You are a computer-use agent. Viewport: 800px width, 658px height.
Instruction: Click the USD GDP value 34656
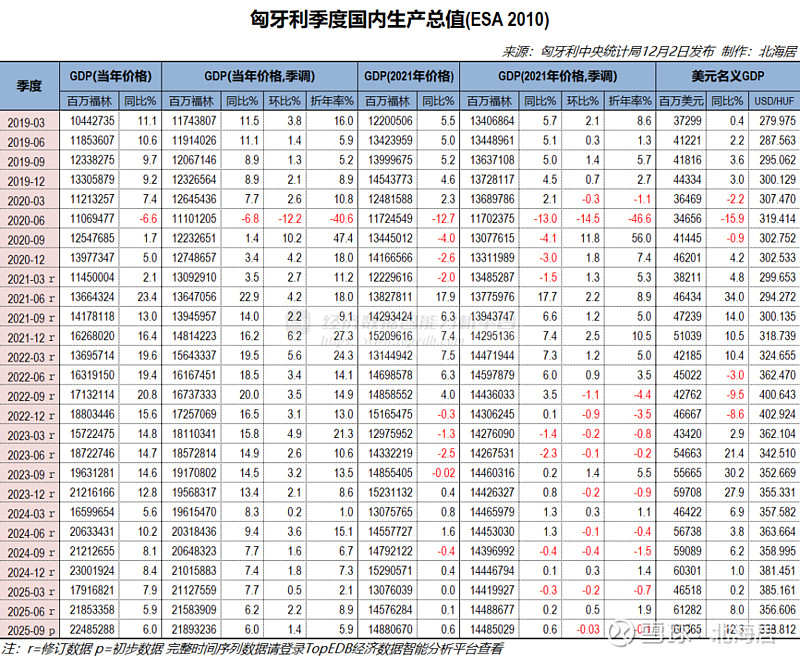pos(687,219)
